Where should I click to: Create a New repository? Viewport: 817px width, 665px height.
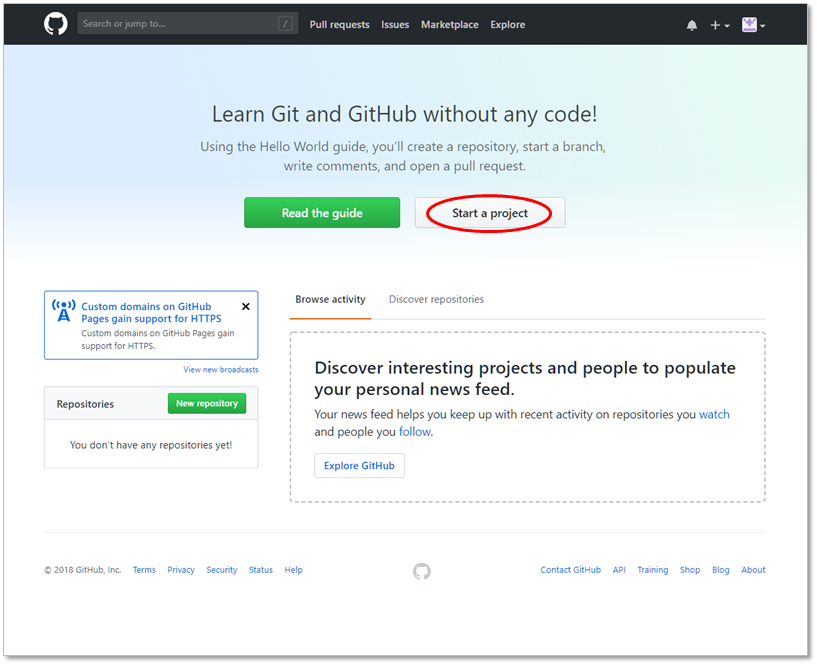pos(207,403)
